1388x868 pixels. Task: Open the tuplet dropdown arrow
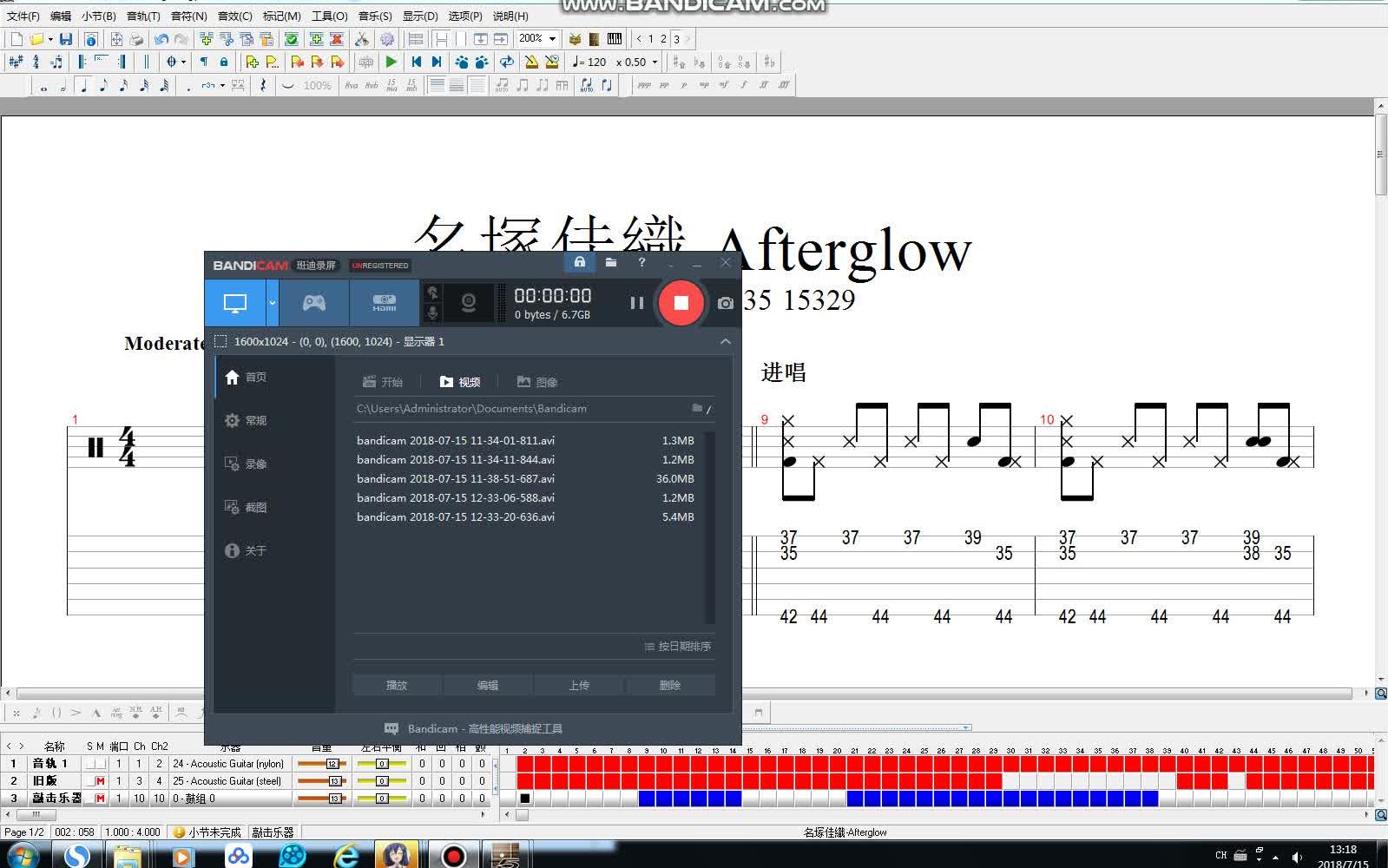coord(222,85)
